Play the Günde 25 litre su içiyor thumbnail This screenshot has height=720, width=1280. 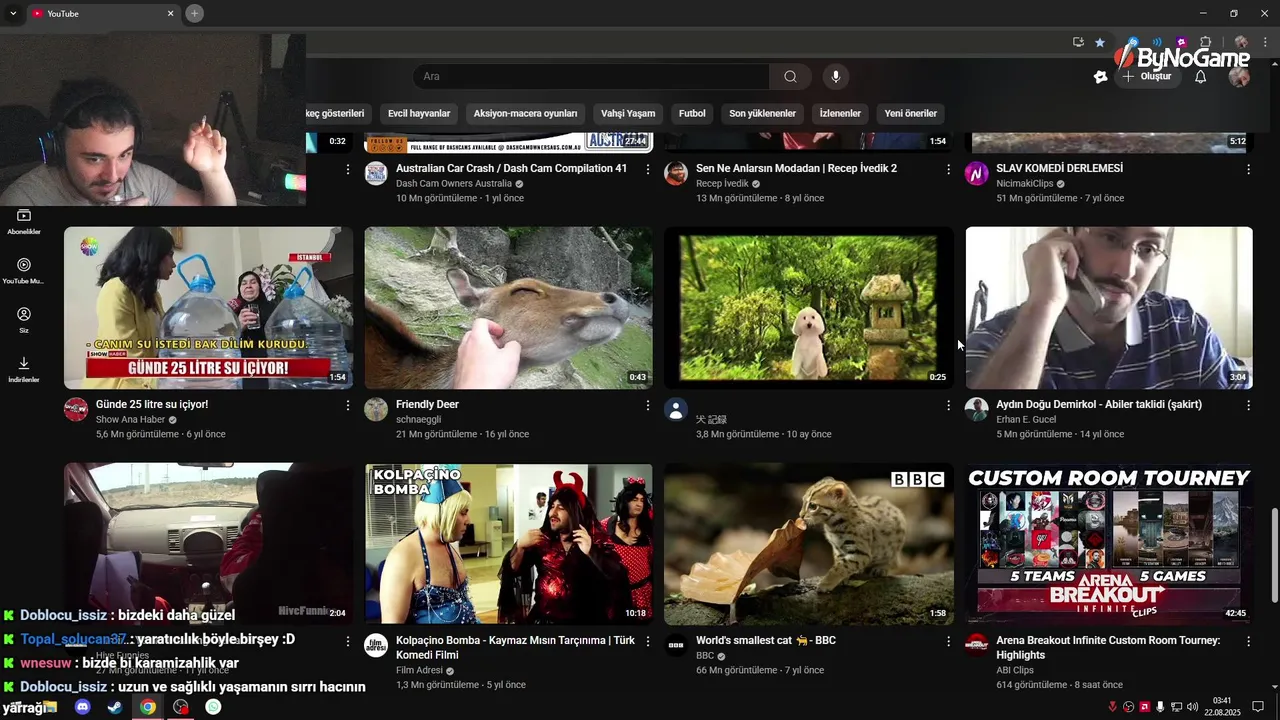point(208,308)
